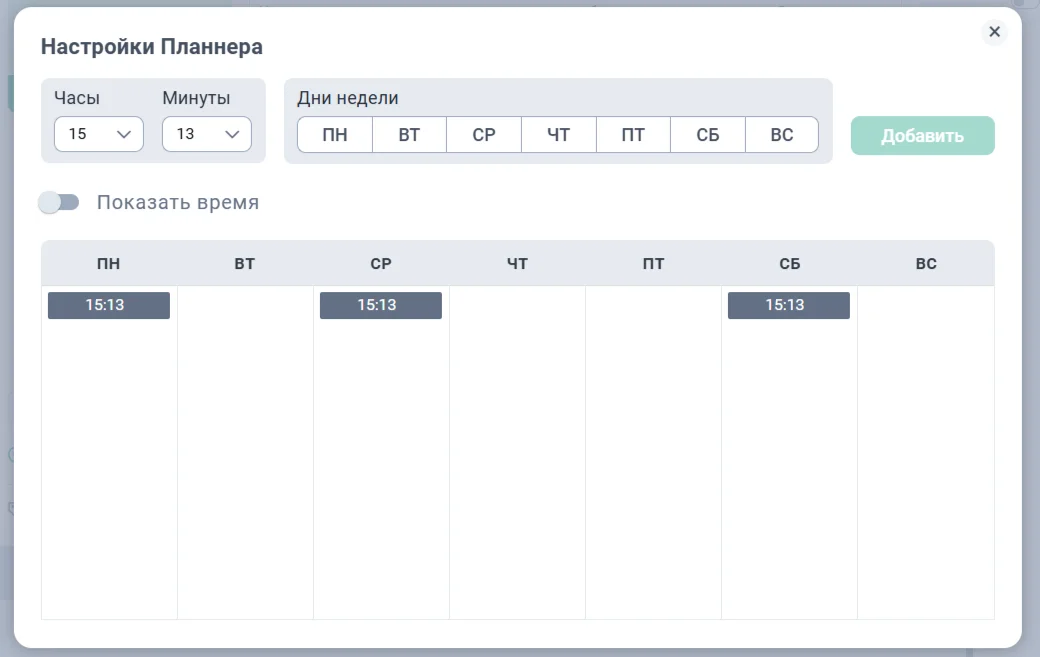The height and width of the screenshot is (657, 1040).
Task: Toggle the ПН day selector button
Action: [335, 135]
